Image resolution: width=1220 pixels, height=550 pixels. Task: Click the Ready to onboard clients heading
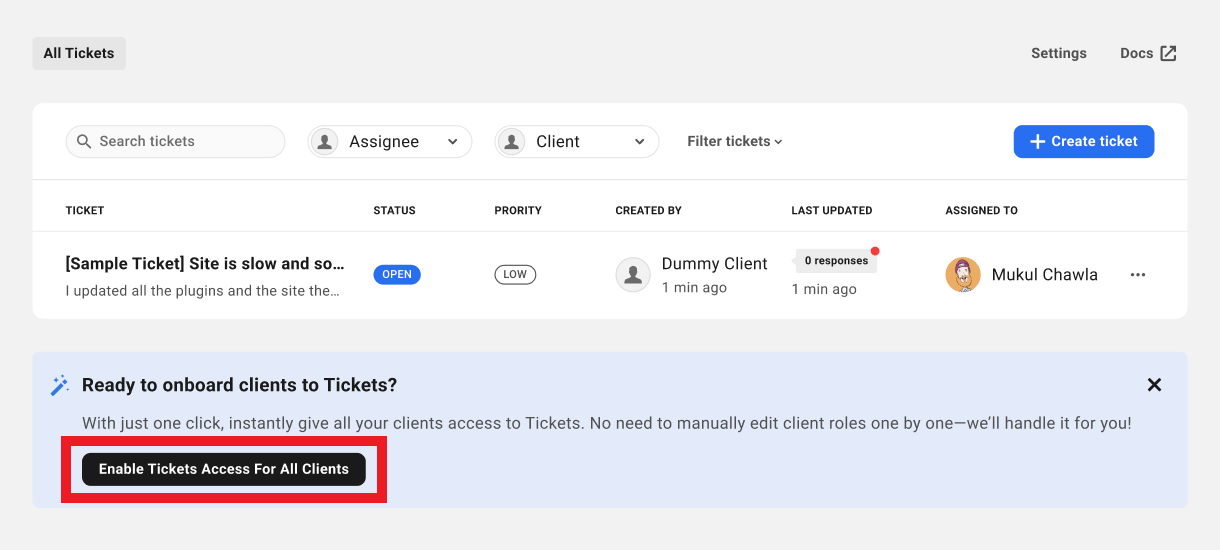click(240, 385)
